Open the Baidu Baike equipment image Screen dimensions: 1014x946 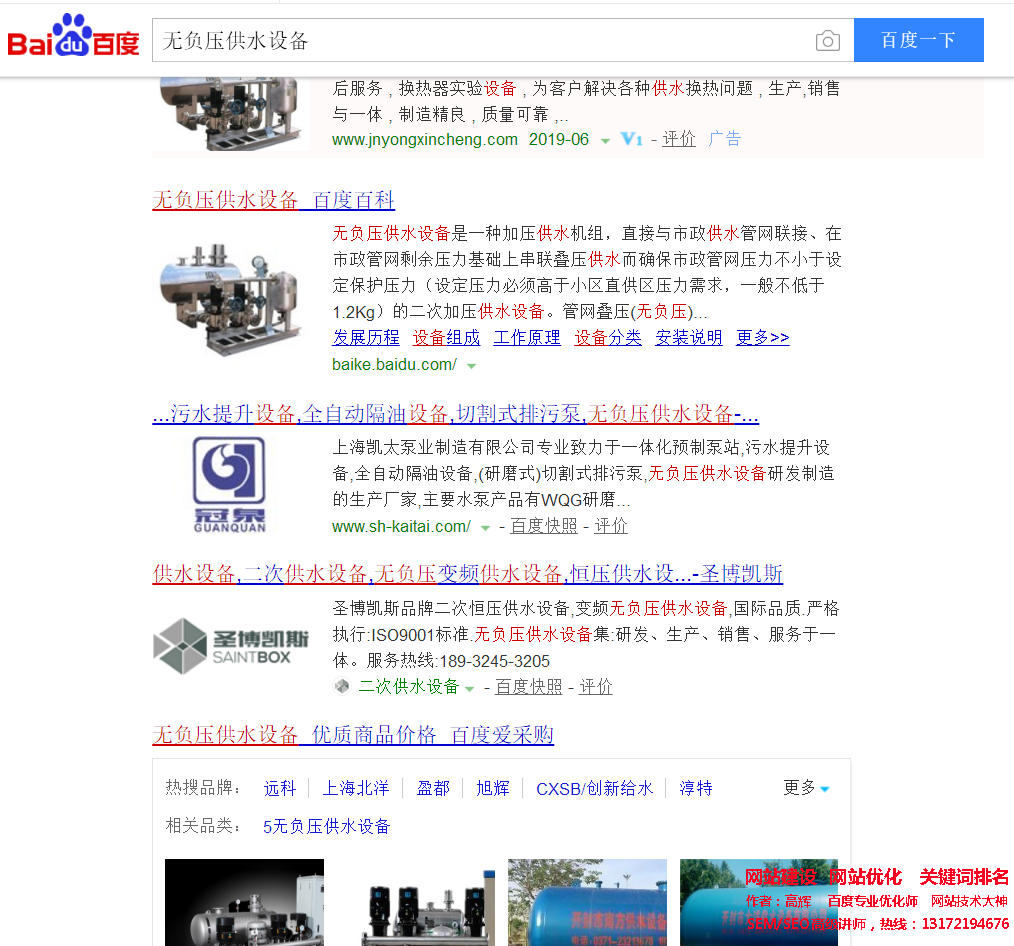click(x=231, y=289)
